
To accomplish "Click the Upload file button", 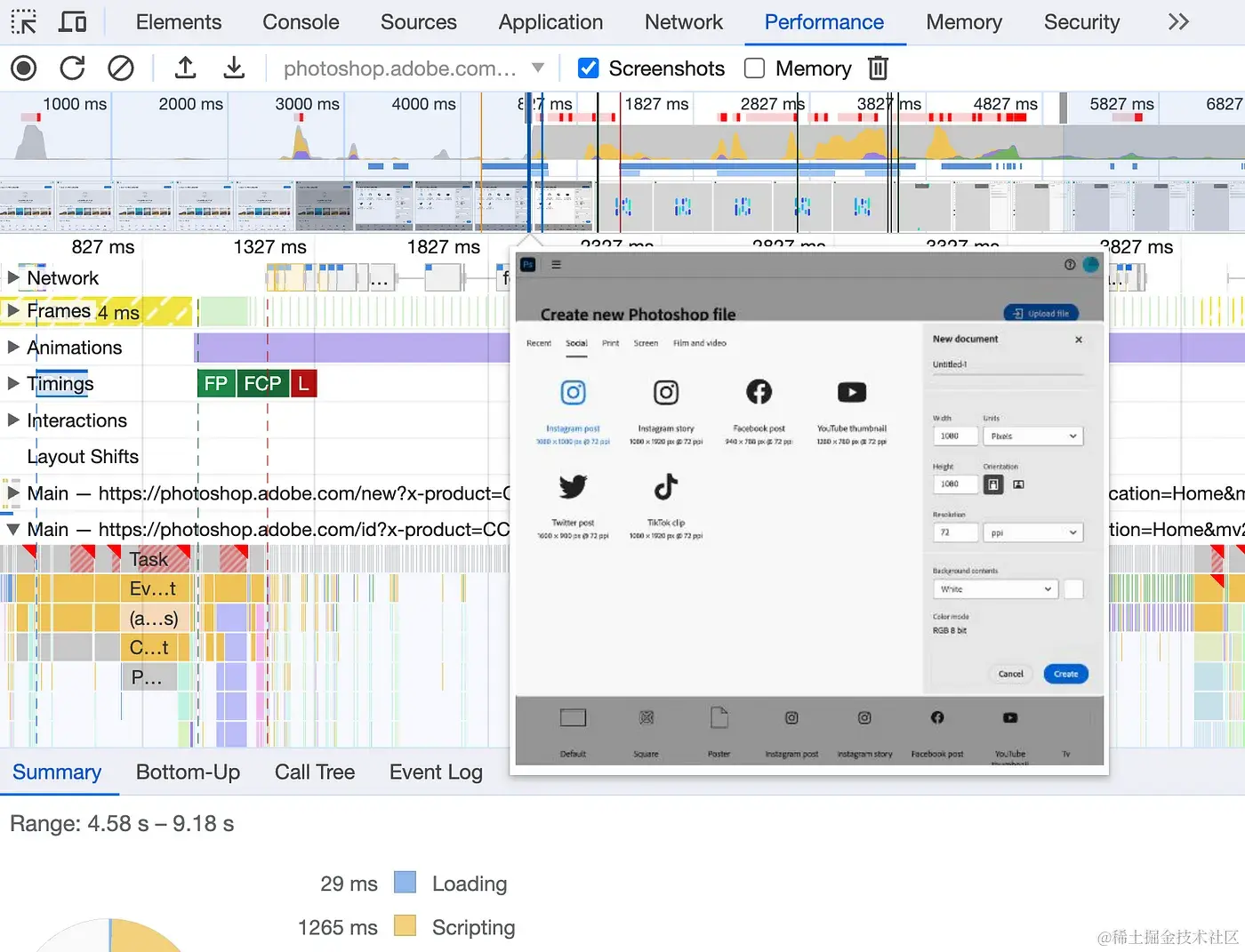I will 1041,313.
